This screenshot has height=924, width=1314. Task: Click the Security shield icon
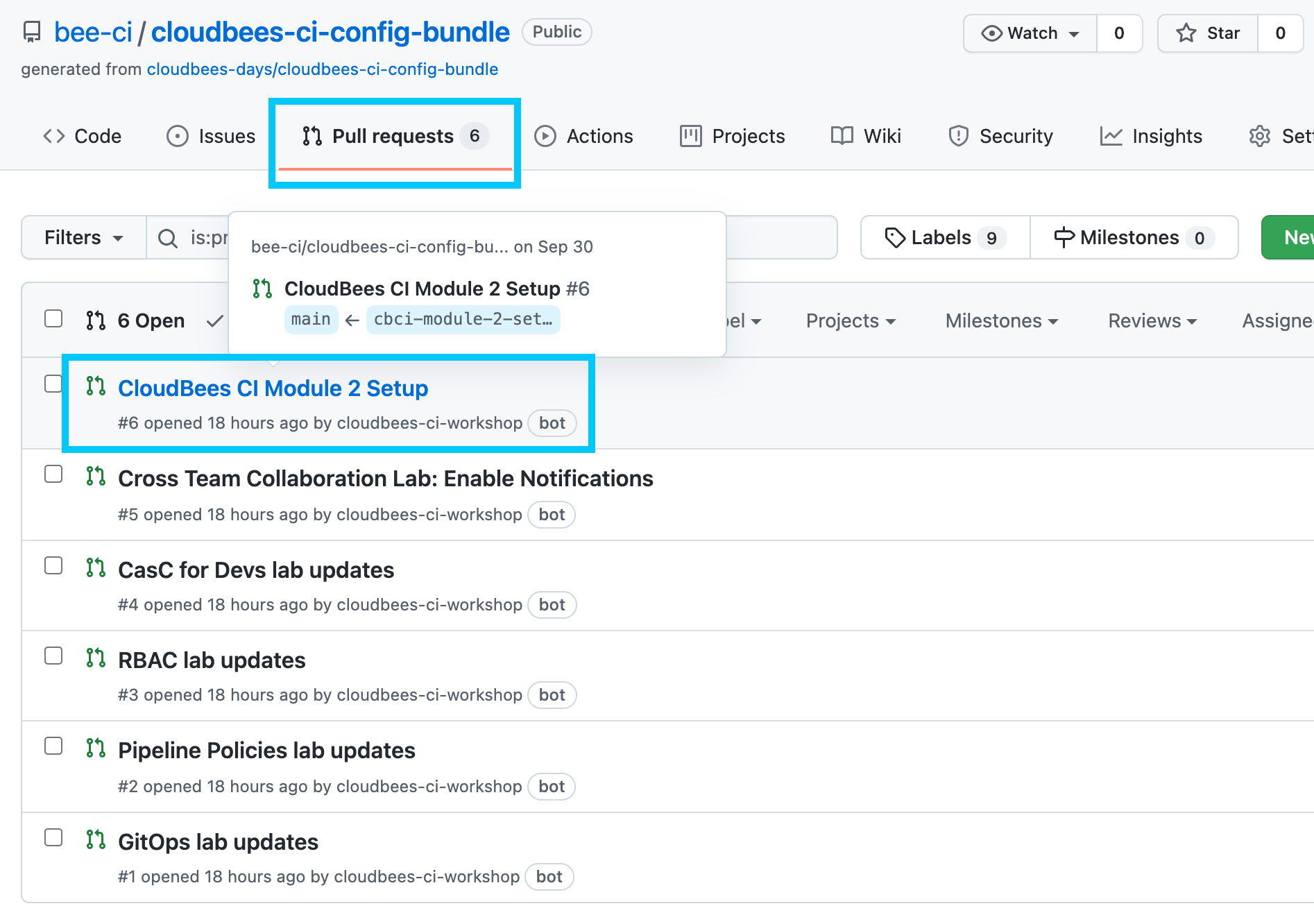pyautogui.click(x=959, y=136)
